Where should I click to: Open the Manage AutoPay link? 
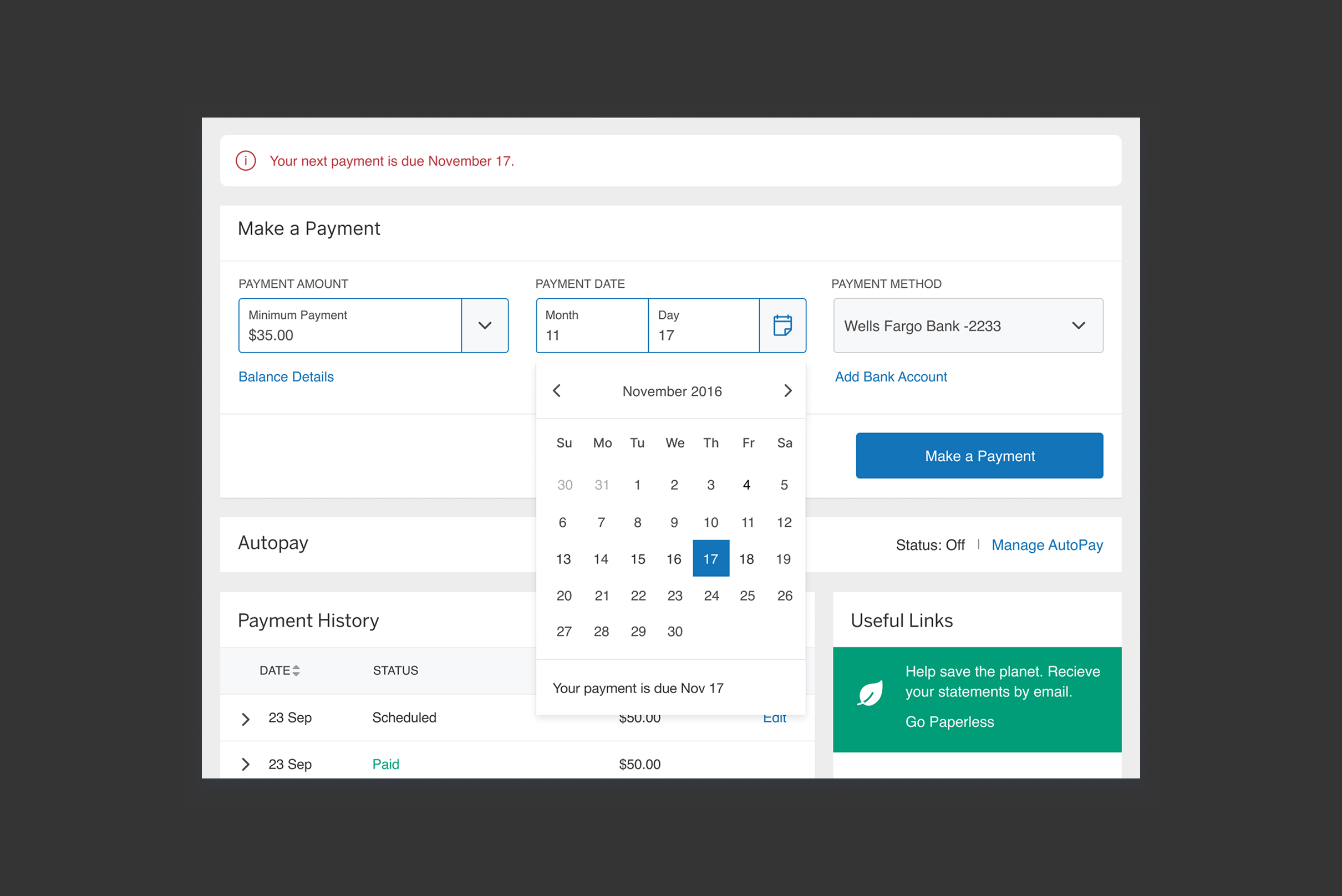1046,545
